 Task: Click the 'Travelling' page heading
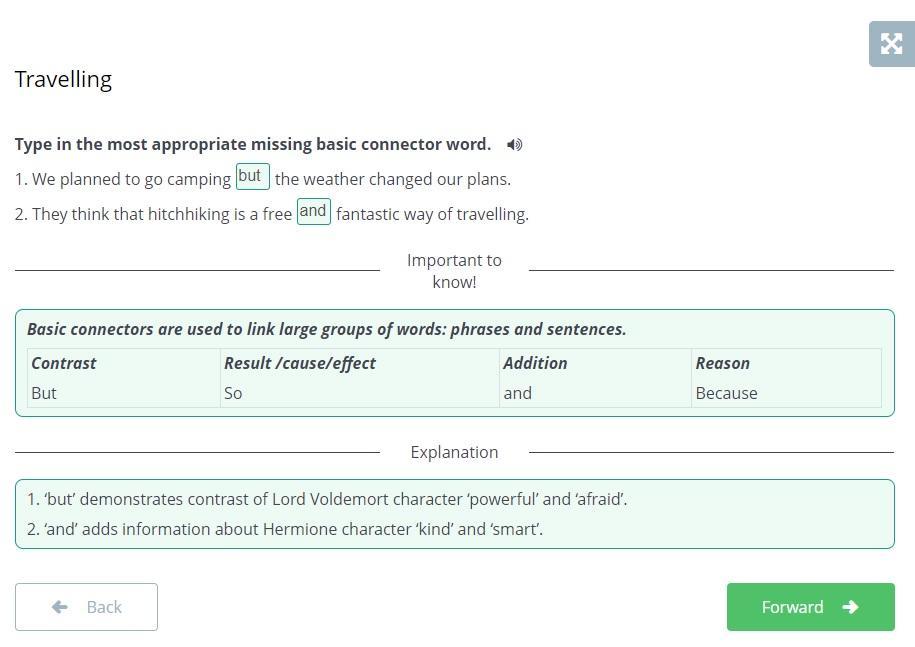tap(63, 79)
